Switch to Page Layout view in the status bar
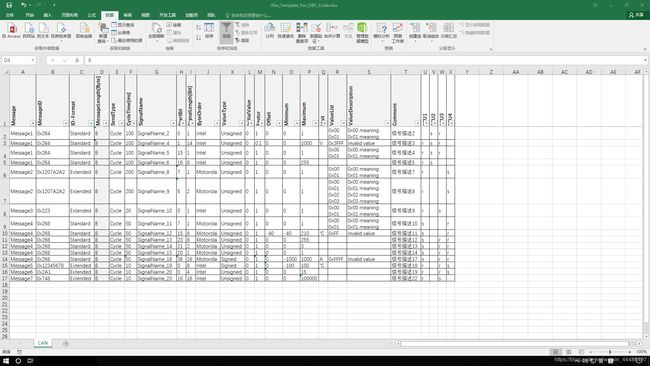The image size is (650, 366). click(569, 351)
